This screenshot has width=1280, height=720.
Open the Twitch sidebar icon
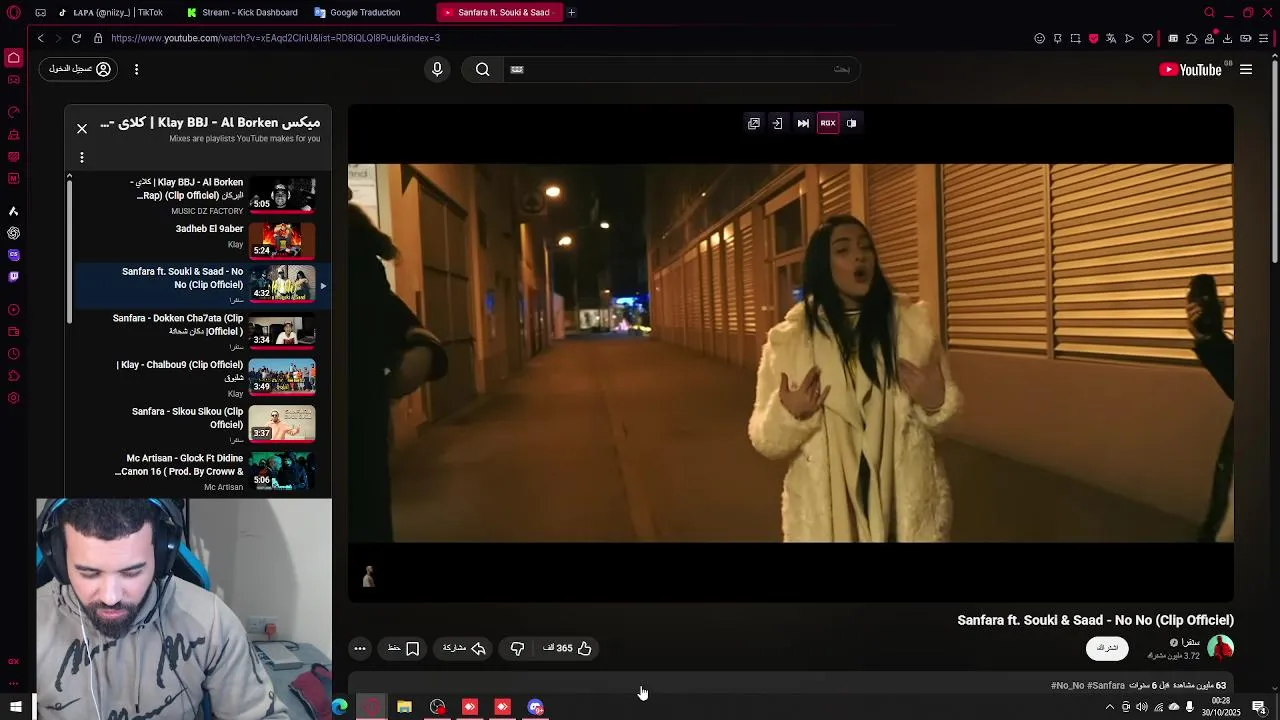[x=13, y=277]
